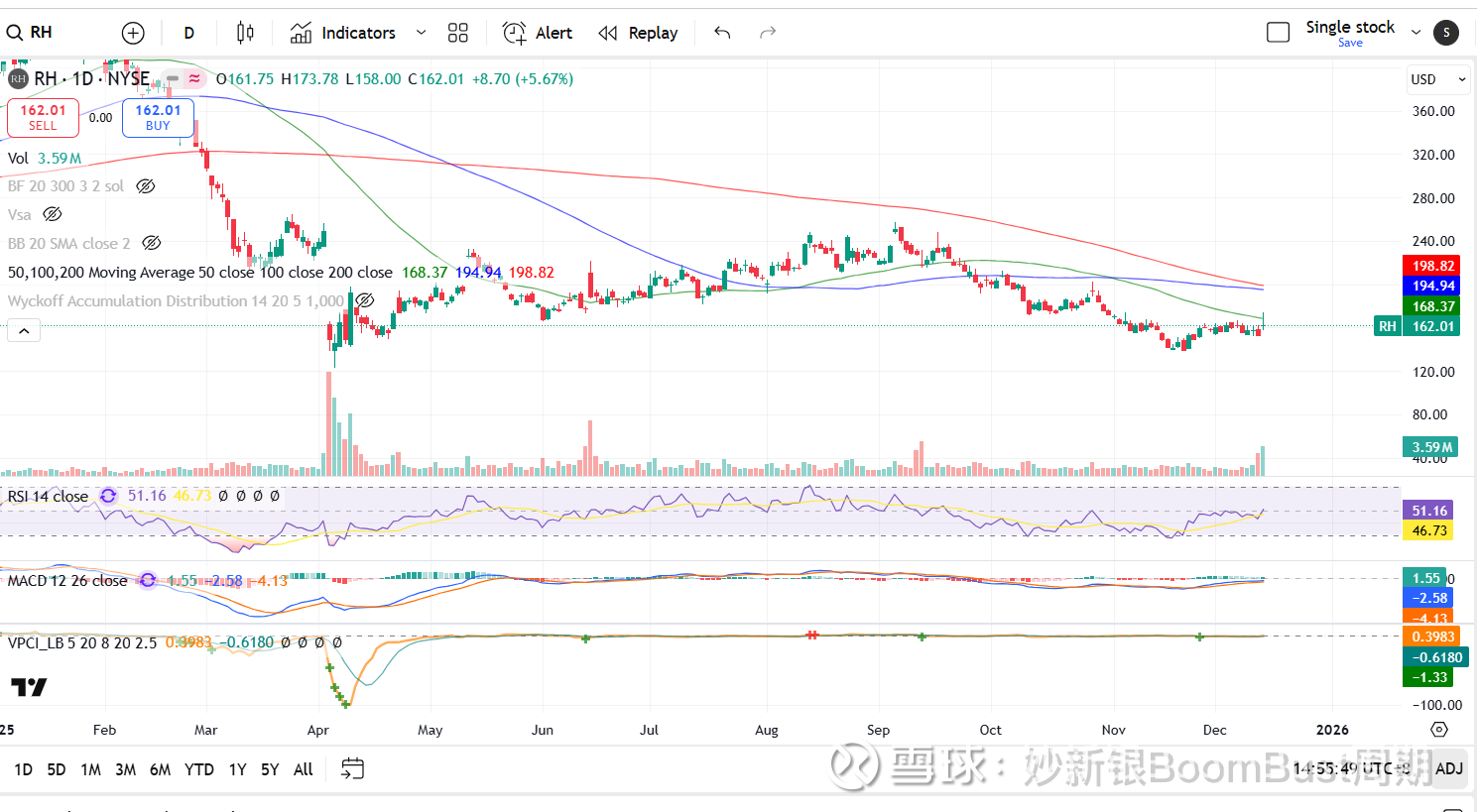Click the SELL 162.01 button
The height and width of the screenshot is (812, 1477).
coord(43,117)
